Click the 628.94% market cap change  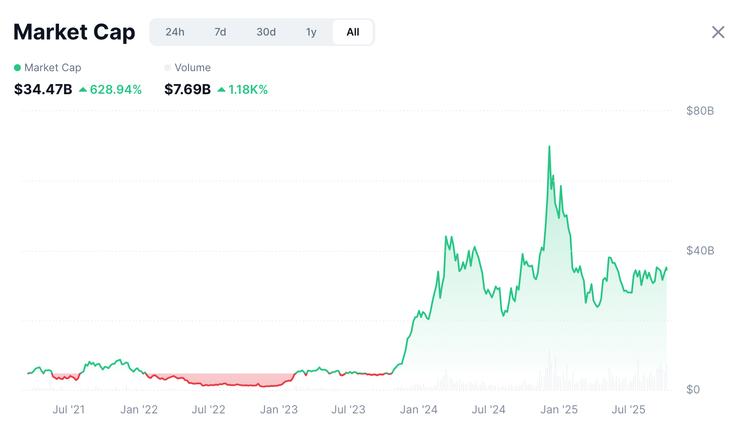116,90
